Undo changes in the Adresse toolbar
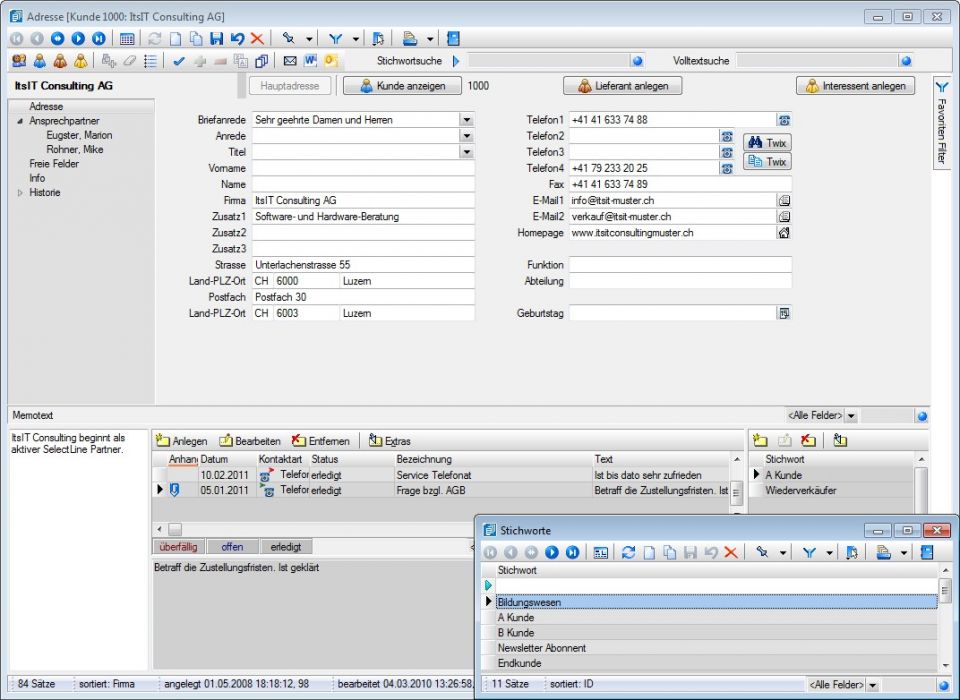960x700 pixels. pyautogui.click(x=237, y=39)
